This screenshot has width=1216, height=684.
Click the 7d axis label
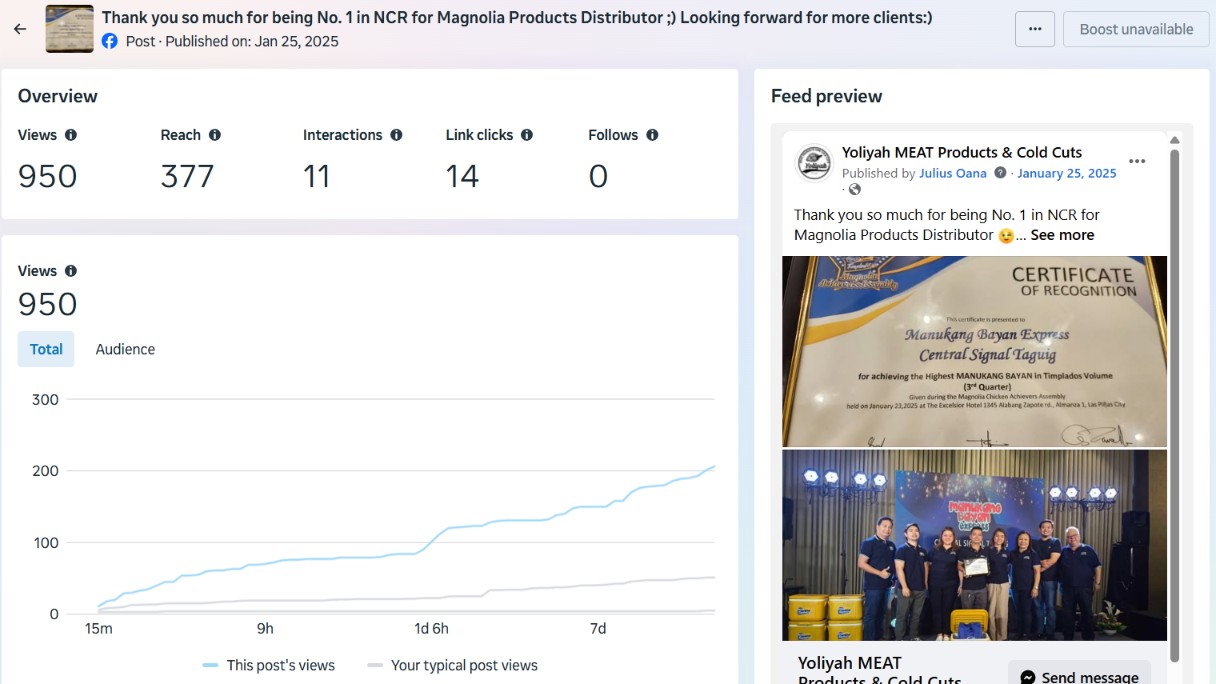pyautogui.click(x=598, y=628)
